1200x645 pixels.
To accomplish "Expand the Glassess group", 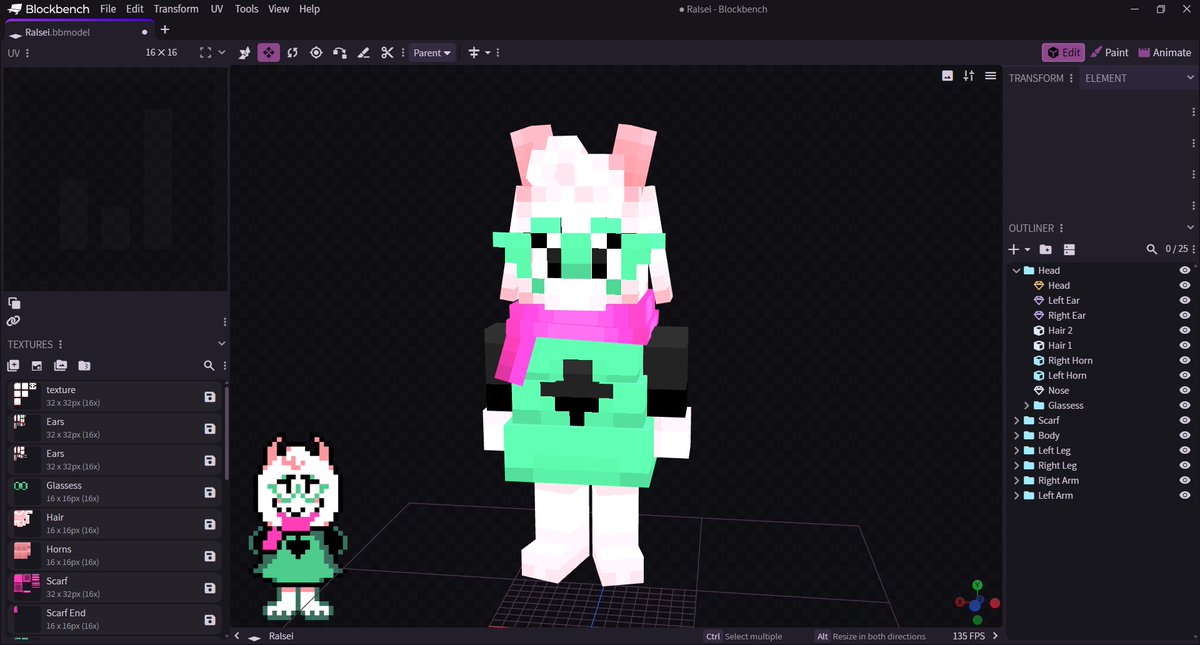I will coord(1027,405).
